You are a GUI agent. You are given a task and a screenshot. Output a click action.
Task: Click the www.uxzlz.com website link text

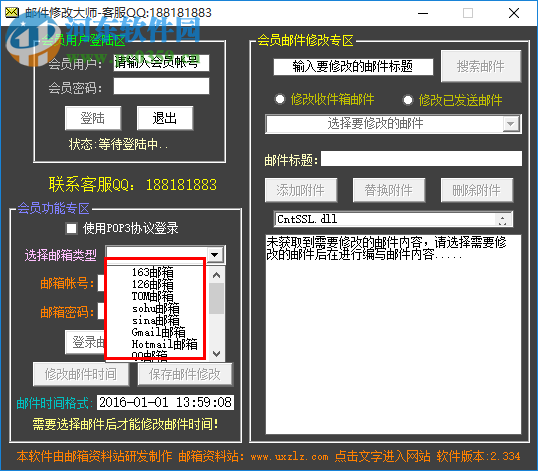pos(289,457)
